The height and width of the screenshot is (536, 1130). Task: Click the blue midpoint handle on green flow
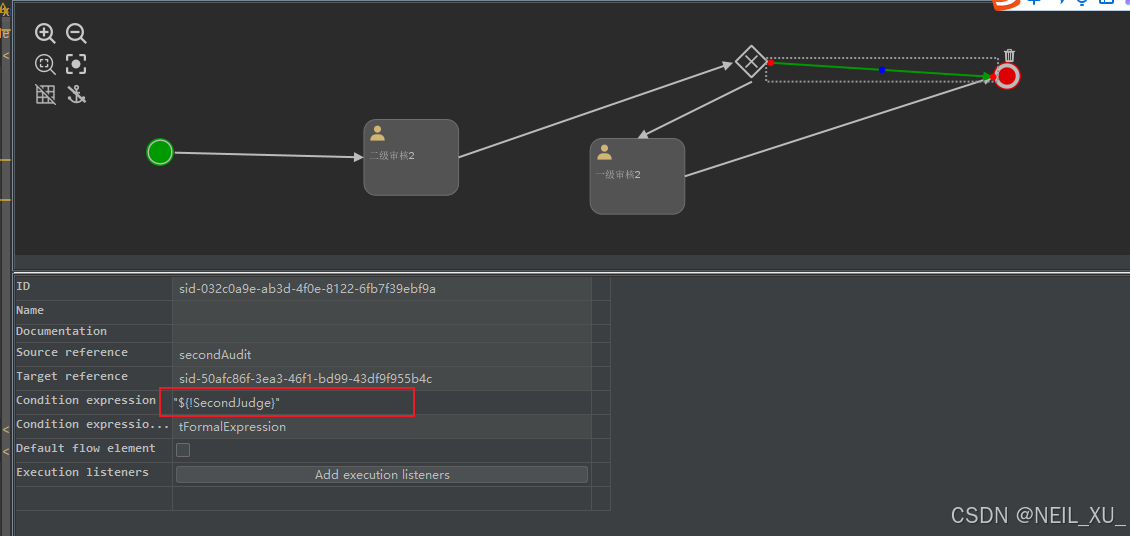(x=881, y=70)
